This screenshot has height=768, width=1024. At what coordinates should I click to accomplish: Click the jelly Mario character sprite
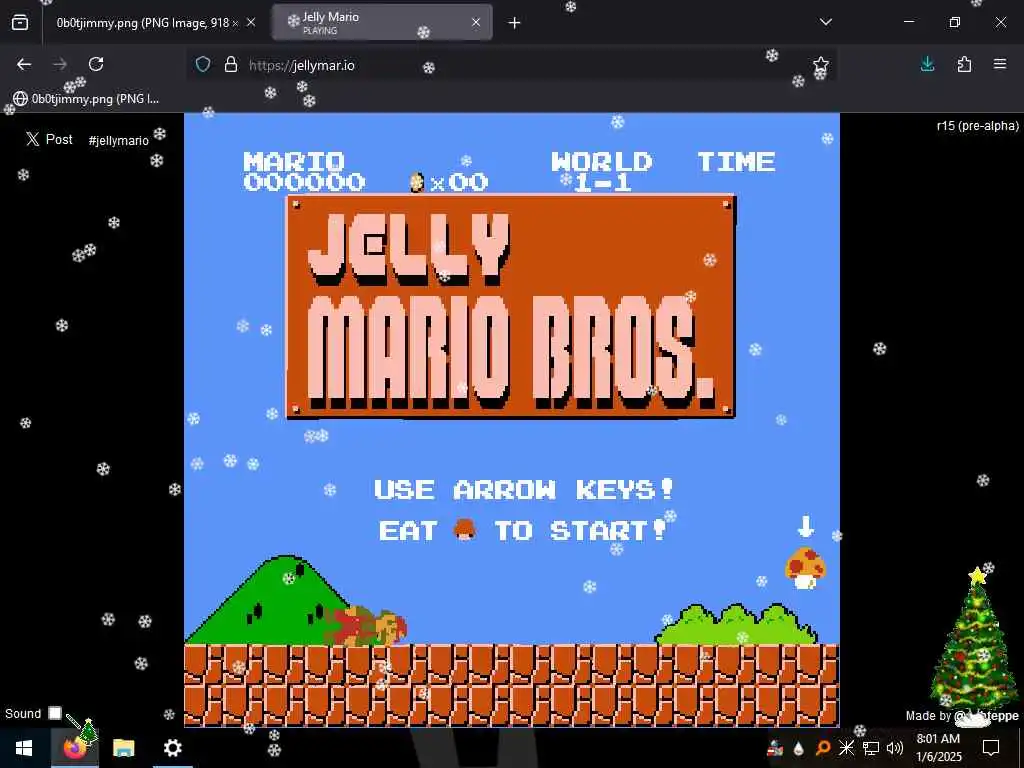pos(366,627)
